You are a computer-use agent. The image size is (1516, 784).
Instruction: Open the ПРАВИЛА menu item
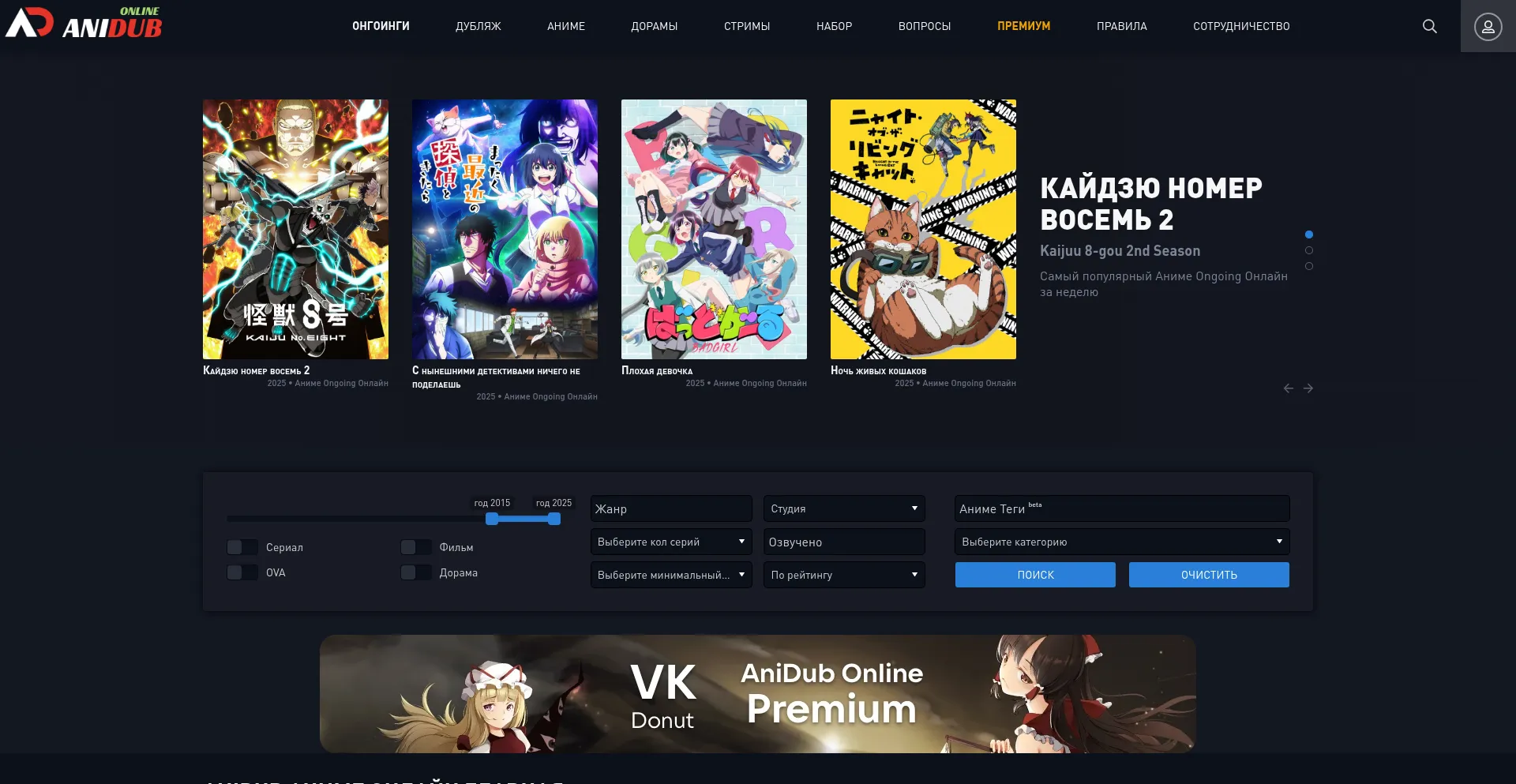click(x=1122, y=26)
